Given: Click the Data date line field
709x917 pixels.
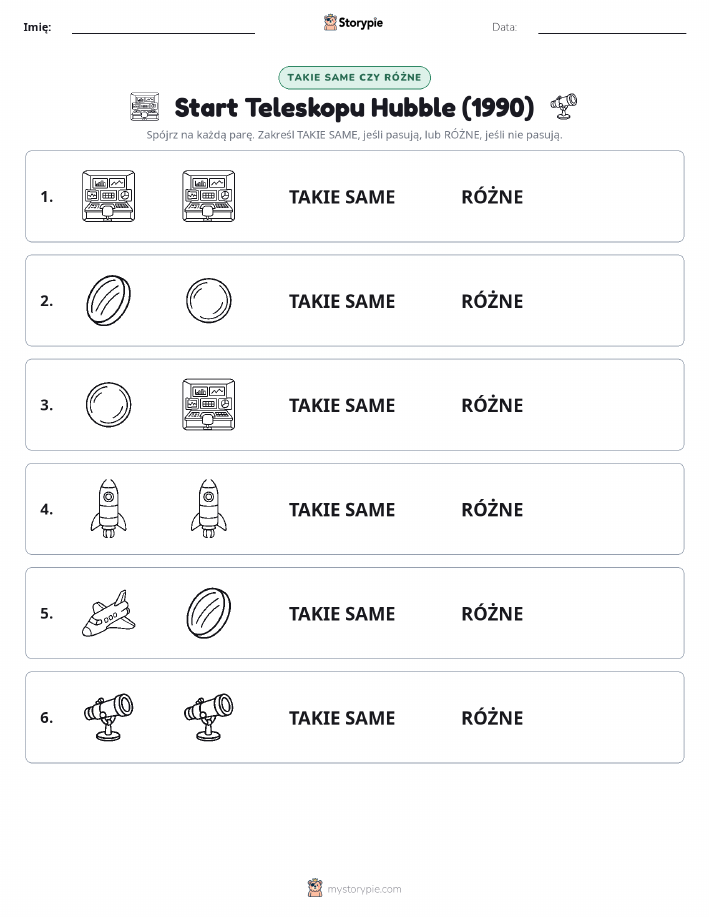Looking at the screenshot, I should (612, 27).
